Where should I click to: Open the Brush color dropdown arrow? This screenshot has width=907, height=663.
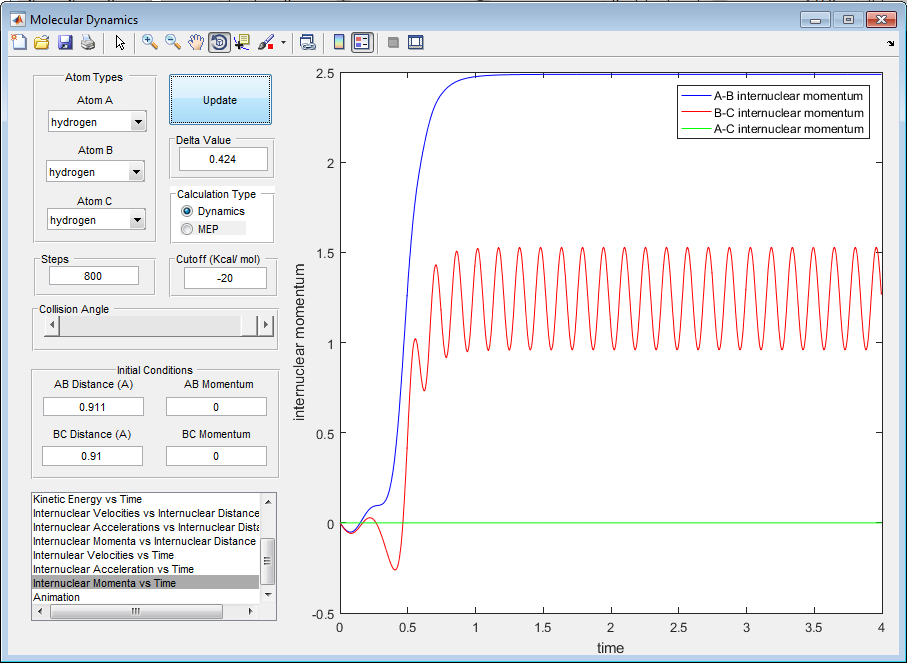pos(283,42)
